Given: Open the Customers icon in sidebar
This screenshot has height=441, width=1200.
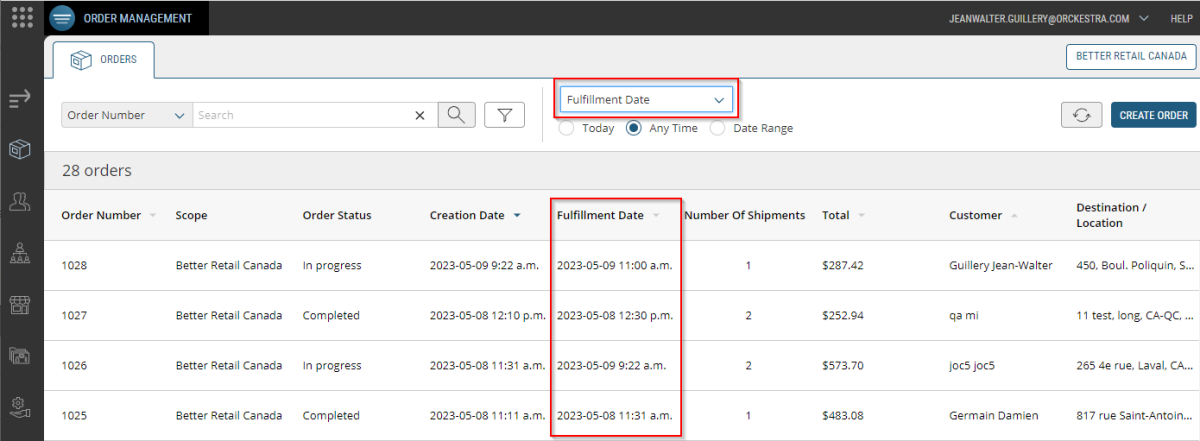Looking at the screenshot, I should coord(20,201).
